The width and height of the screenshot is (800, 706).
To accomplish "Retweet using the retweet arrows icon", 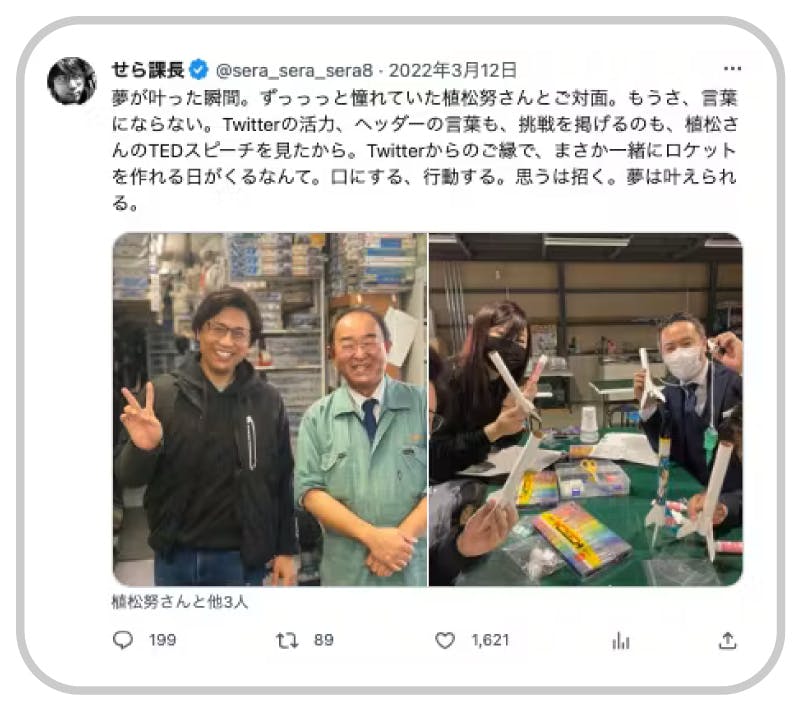I will click(287, 640).
